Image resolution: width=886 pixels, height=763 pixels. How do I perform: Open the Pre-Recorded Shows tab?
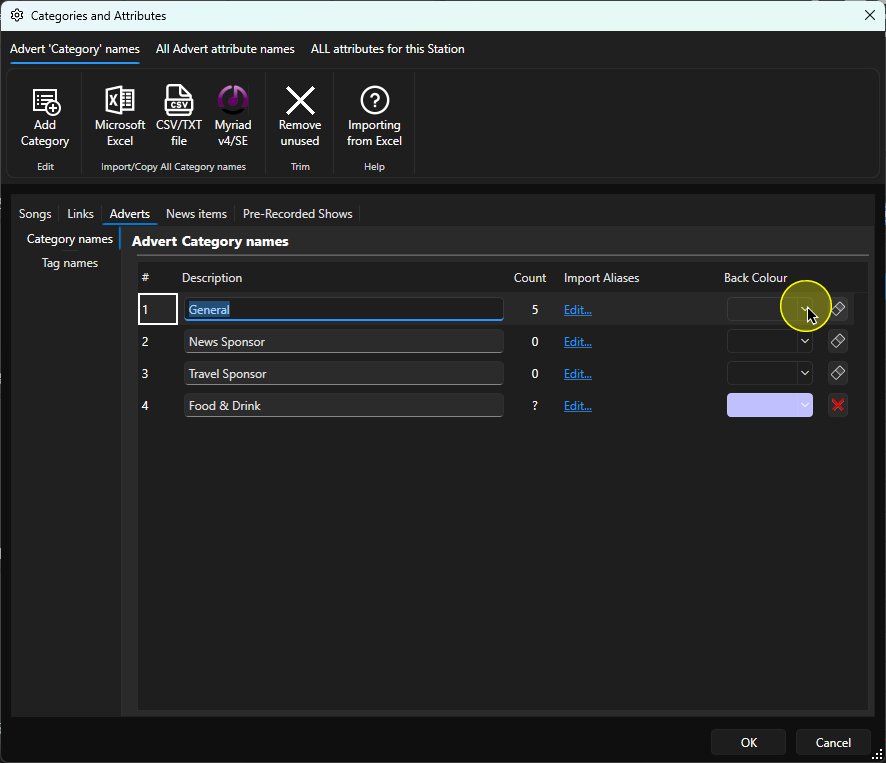(298, 214)
